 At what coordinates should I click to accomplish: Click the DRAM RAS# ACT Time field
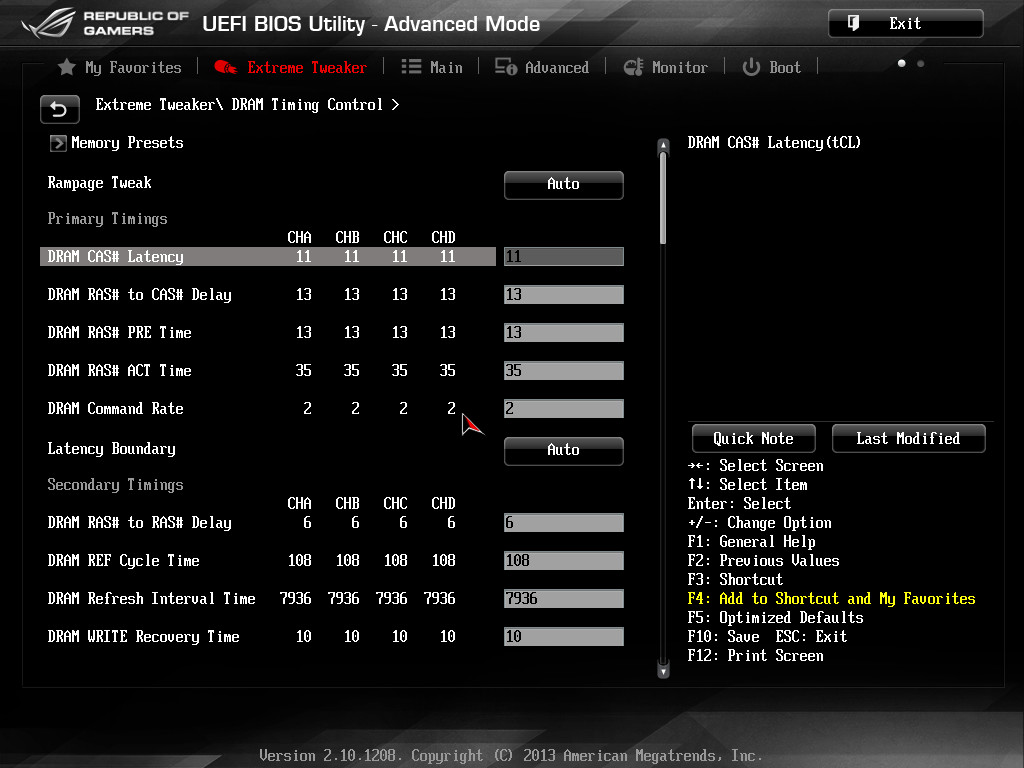pyautogui.click(x=563, y=371)
